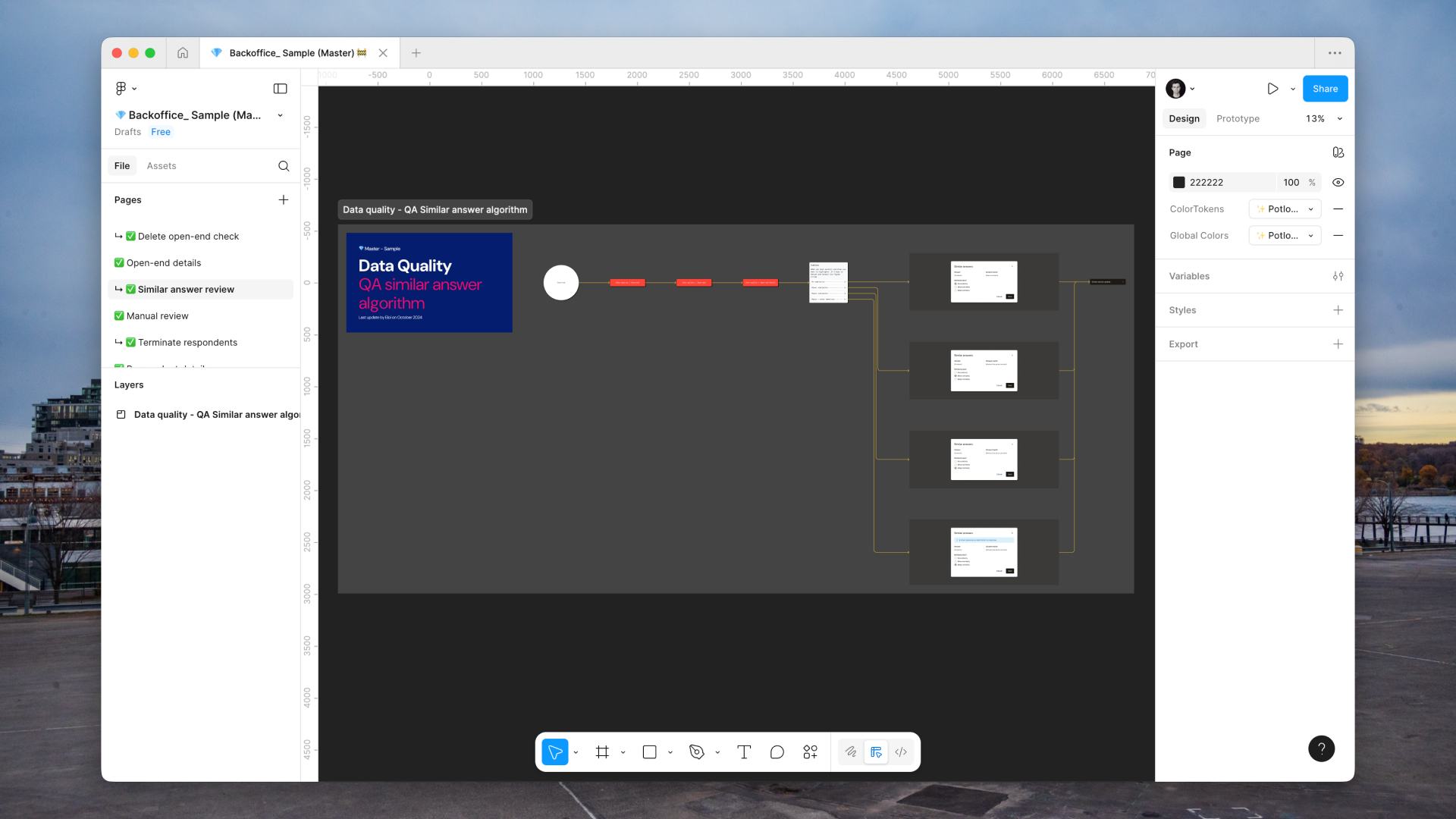Expand the Move tool options chevron

coord(576,752)
